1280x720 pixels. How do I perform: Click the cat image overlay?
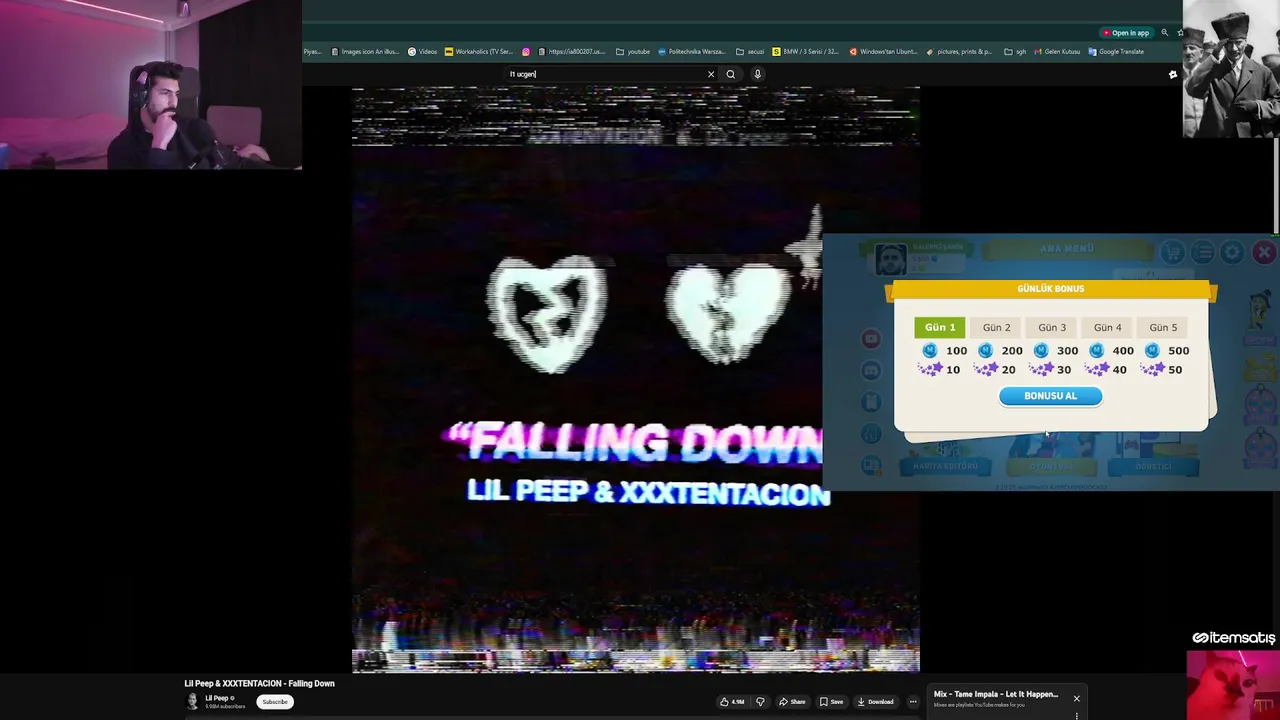[x=1233, y=685]
